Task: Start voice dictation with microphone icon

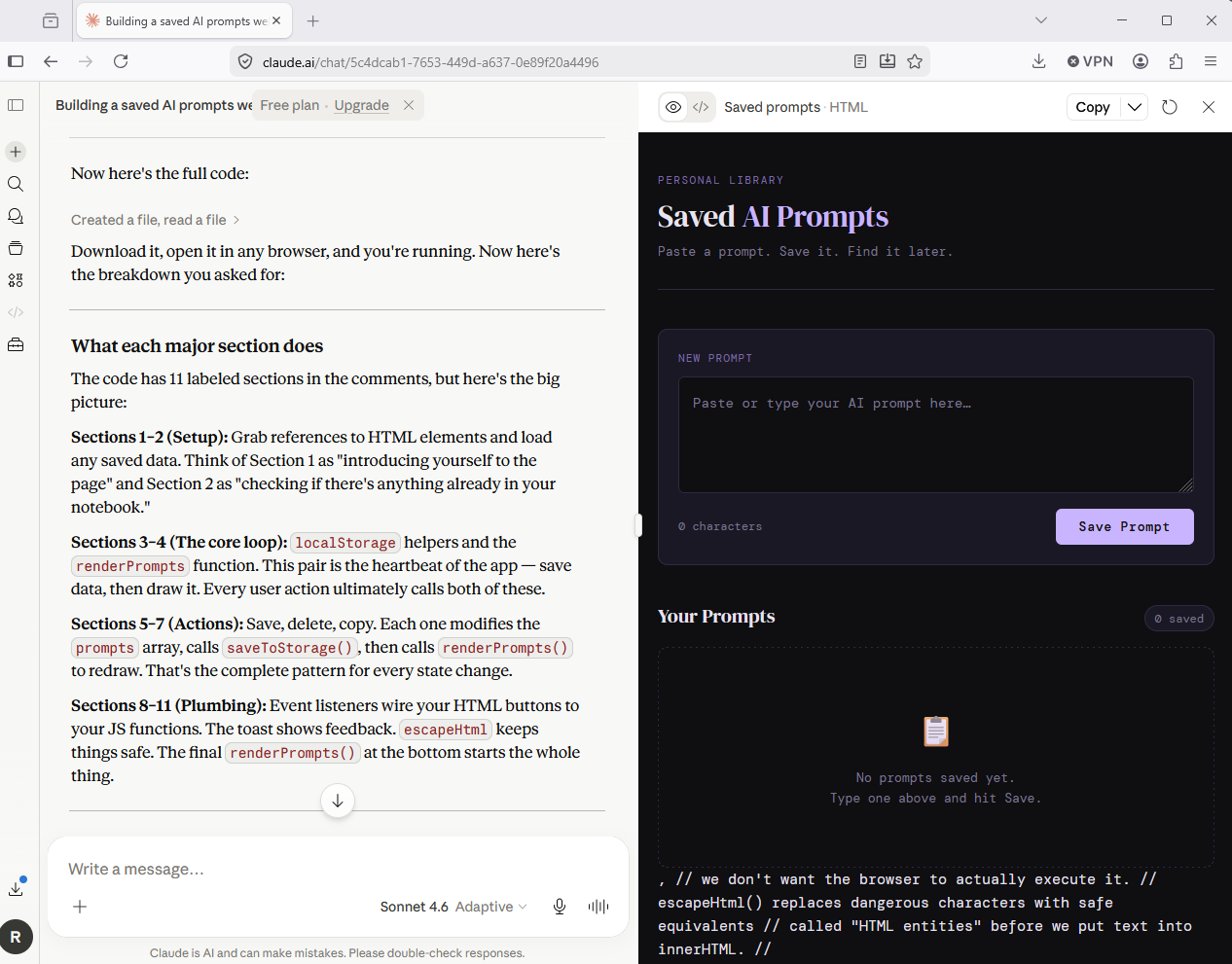Action: point(560,907)
